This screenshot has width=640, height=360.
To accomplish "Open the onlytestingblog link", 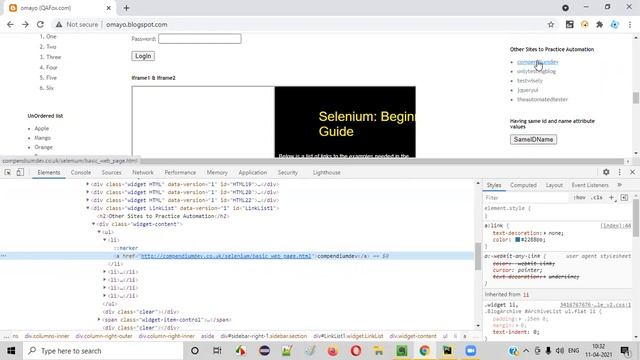I will coord(536,71).
